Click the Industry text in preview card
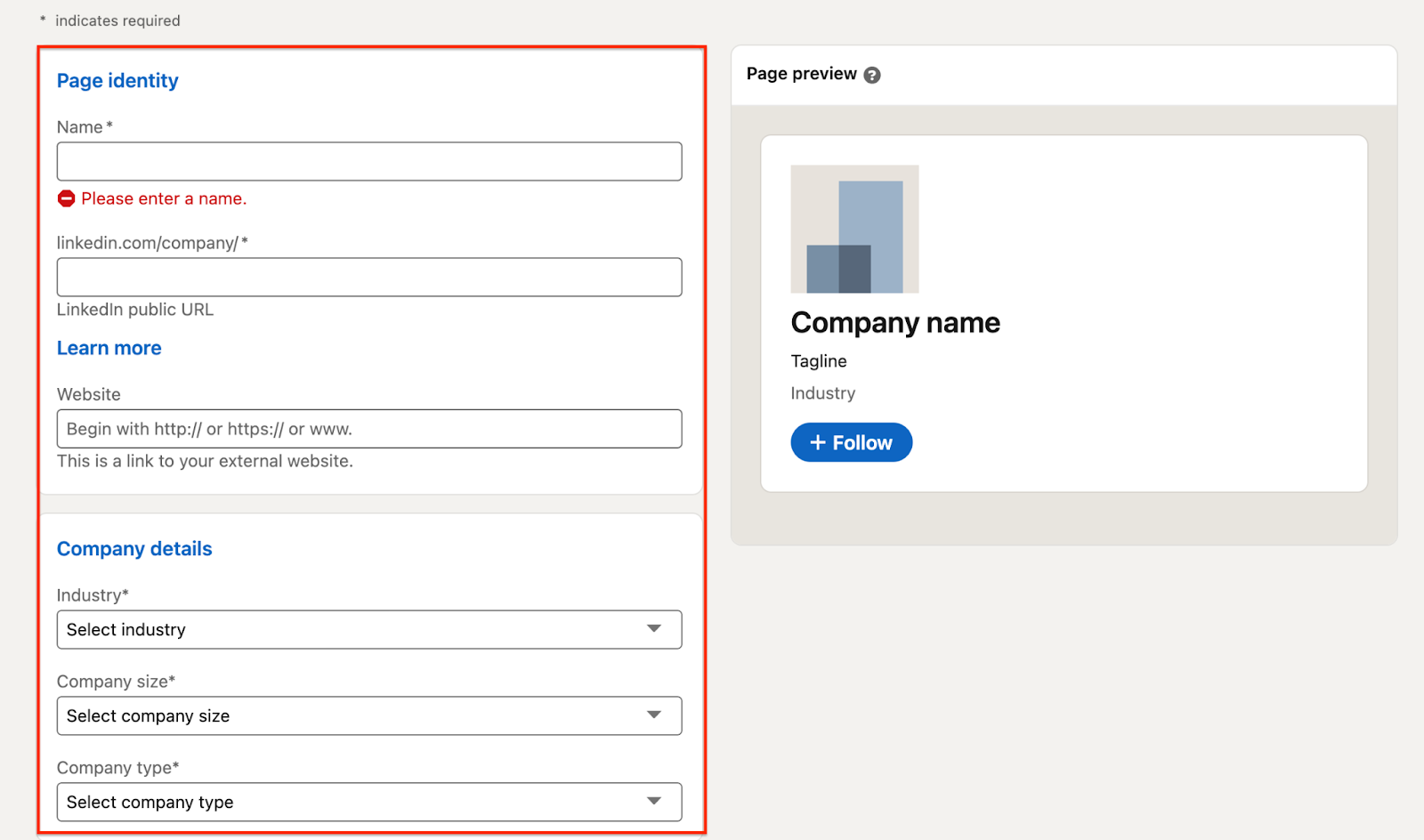This screenshot has width=1424, height=840. point(823,393)
